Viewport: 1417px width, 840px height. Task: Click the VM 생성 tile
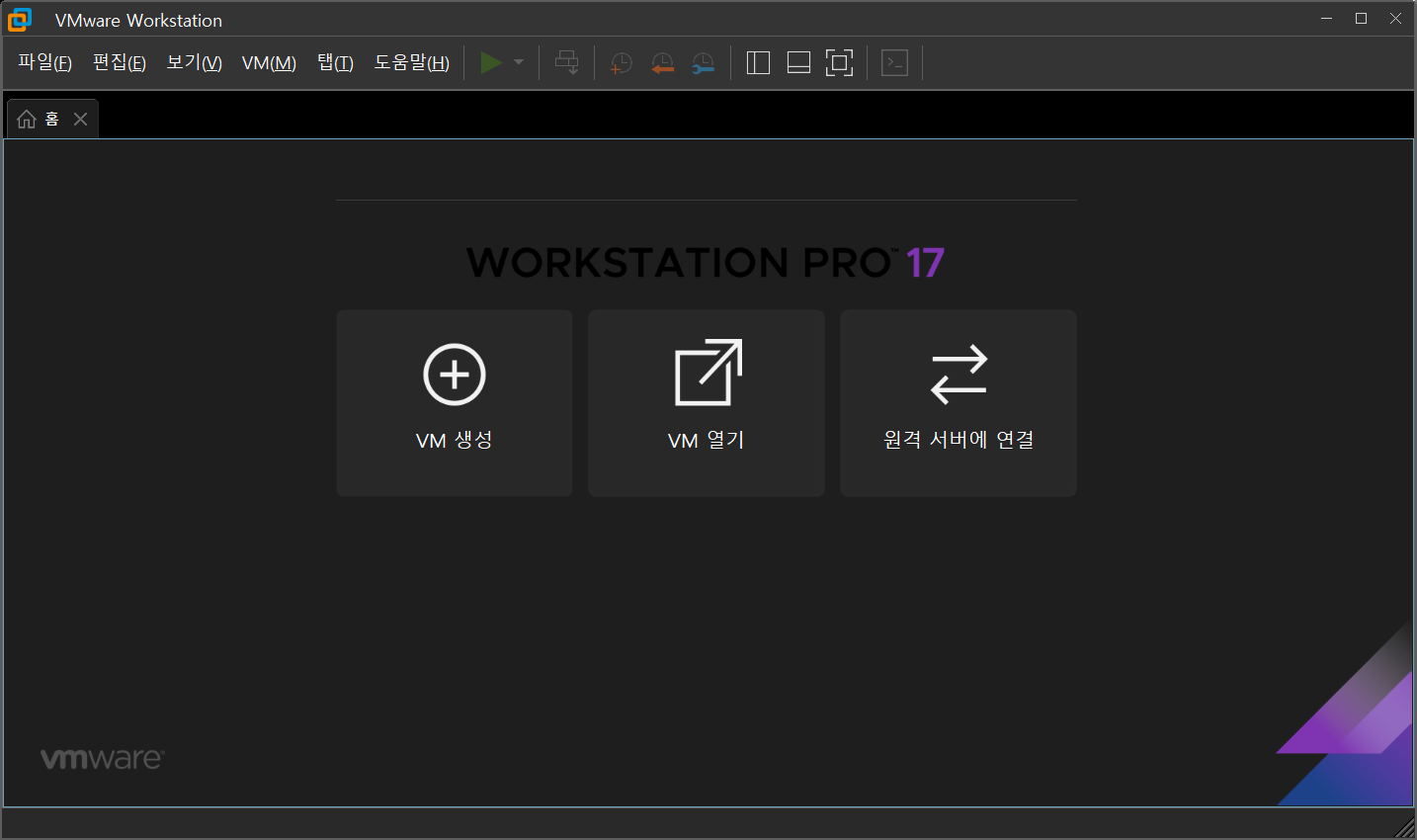pyautogui.click(x=455, y=403)
